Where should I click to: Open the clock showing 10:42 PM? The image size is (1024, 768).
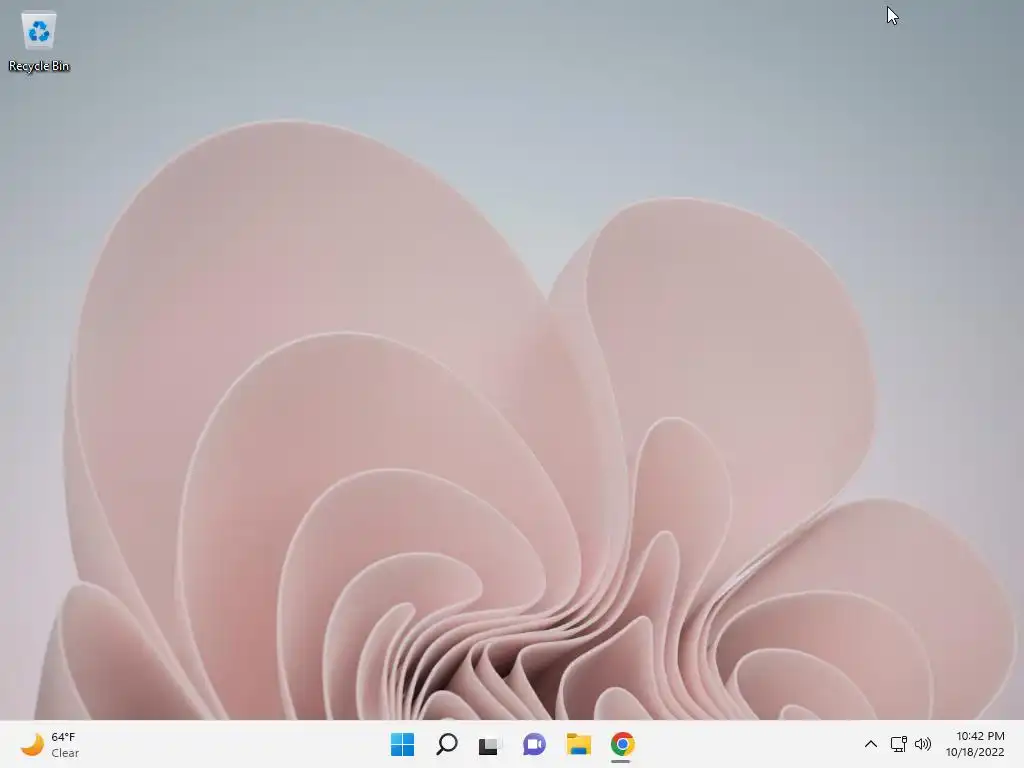tap(975, 744)
